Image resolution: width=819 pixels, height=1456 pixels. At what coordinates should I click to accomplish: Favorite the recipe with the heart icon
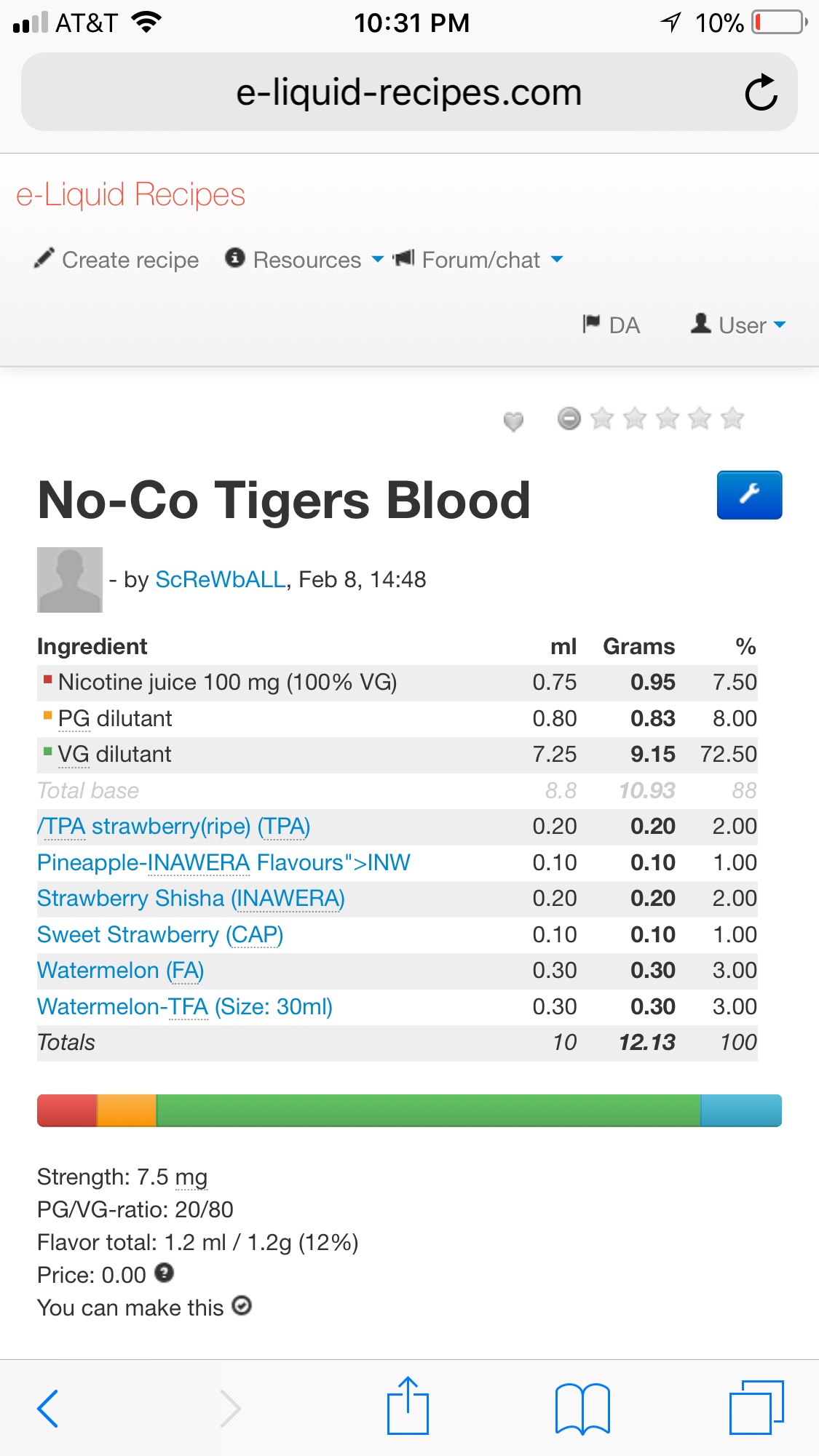[513, 421]
